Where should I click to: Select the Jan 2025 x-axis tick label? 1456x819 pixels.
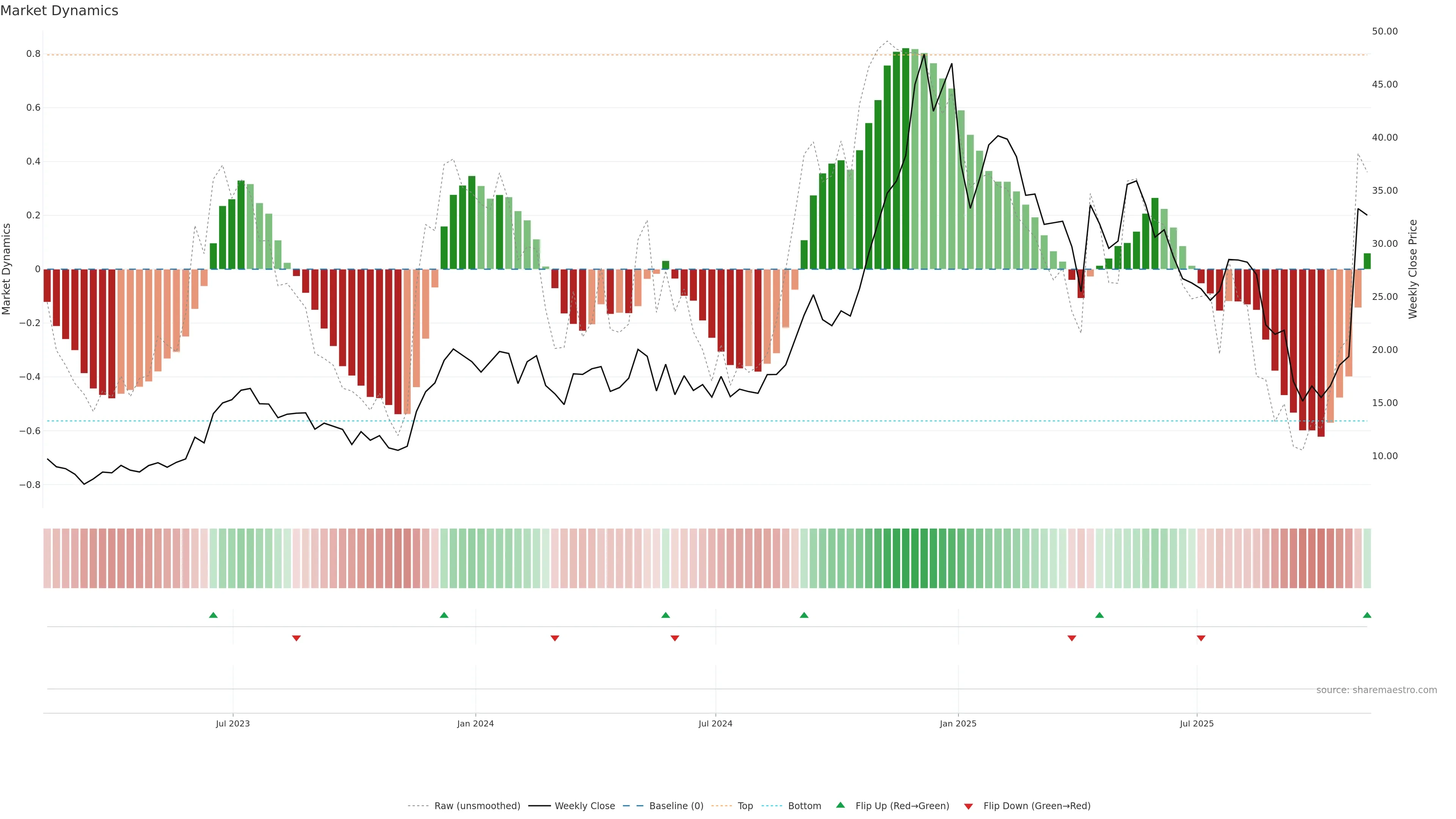click(x=957, y=723)
